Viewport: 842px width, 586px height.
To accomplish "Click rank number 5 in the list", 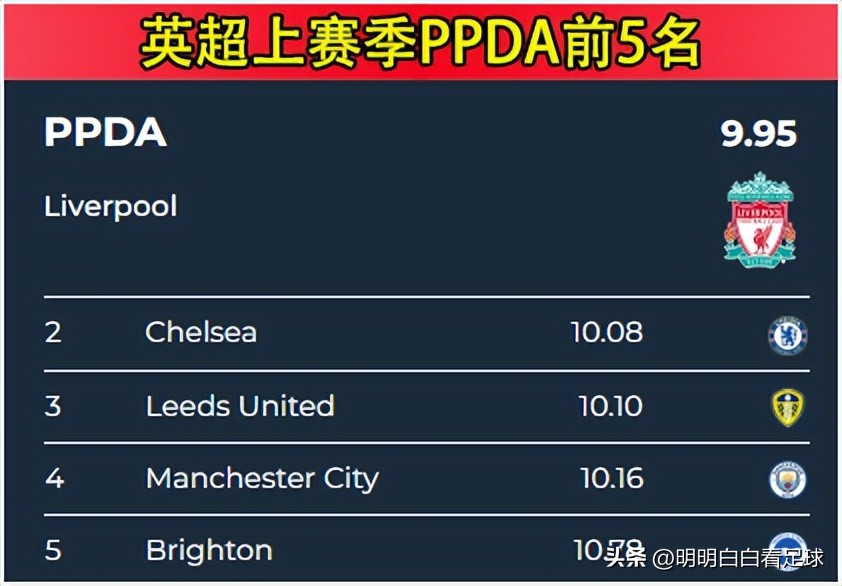I will click(x=53, y=551).
